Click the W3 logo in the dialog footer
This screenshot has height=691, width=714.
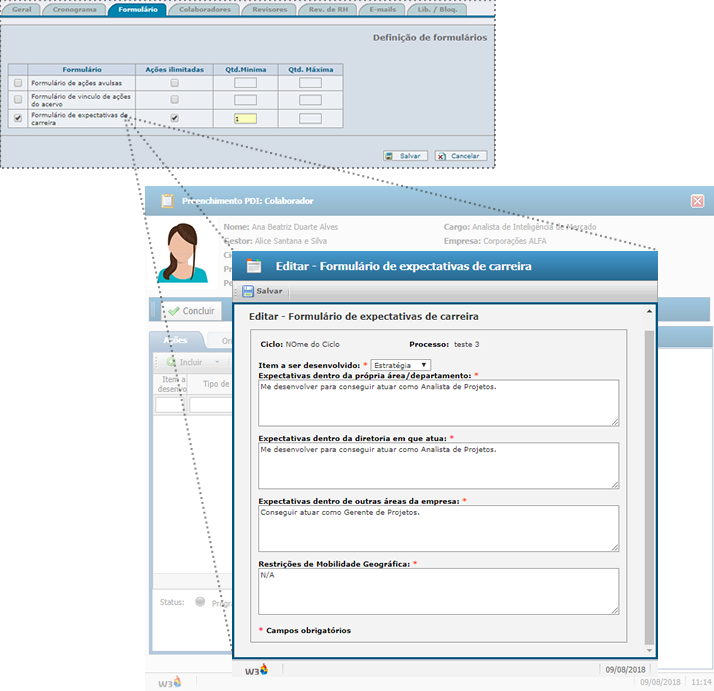click(x=257, y=669)
